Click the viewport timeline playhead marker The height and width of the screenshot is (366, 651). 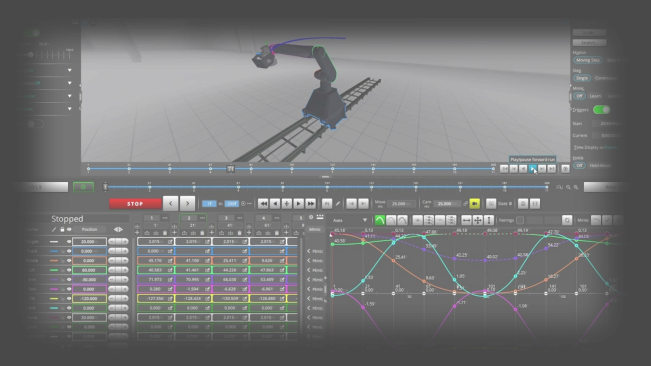(230, 168)
